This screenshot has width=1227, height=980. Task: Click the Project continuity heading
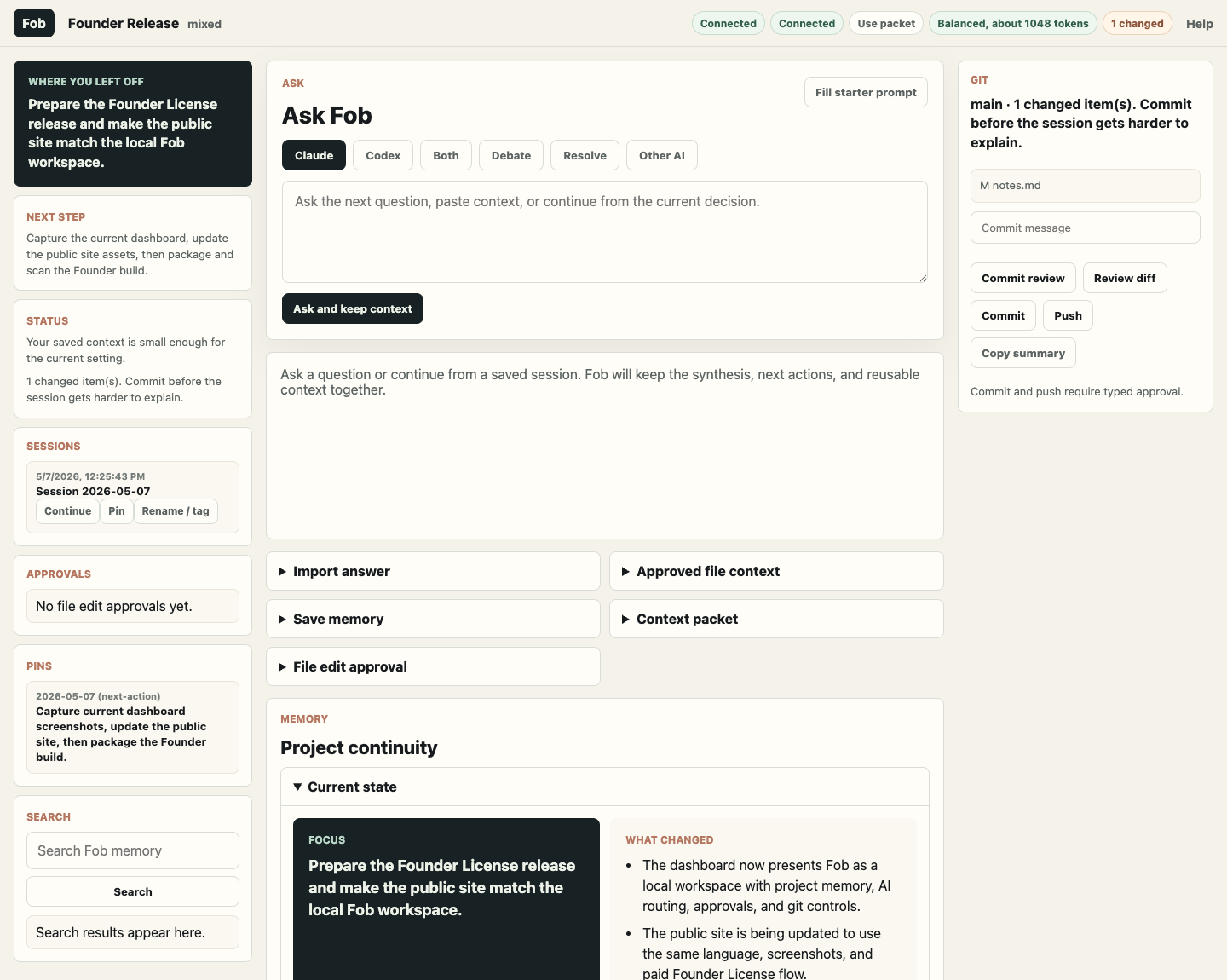tap(359, 747)
